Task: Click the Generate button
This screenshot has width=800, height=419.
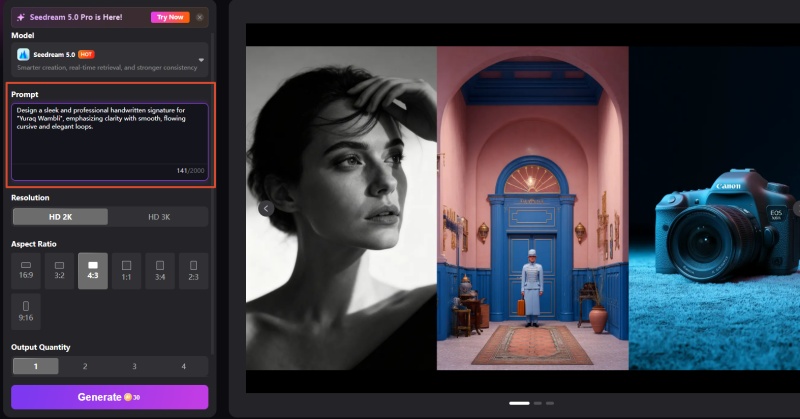Action: 110,397
